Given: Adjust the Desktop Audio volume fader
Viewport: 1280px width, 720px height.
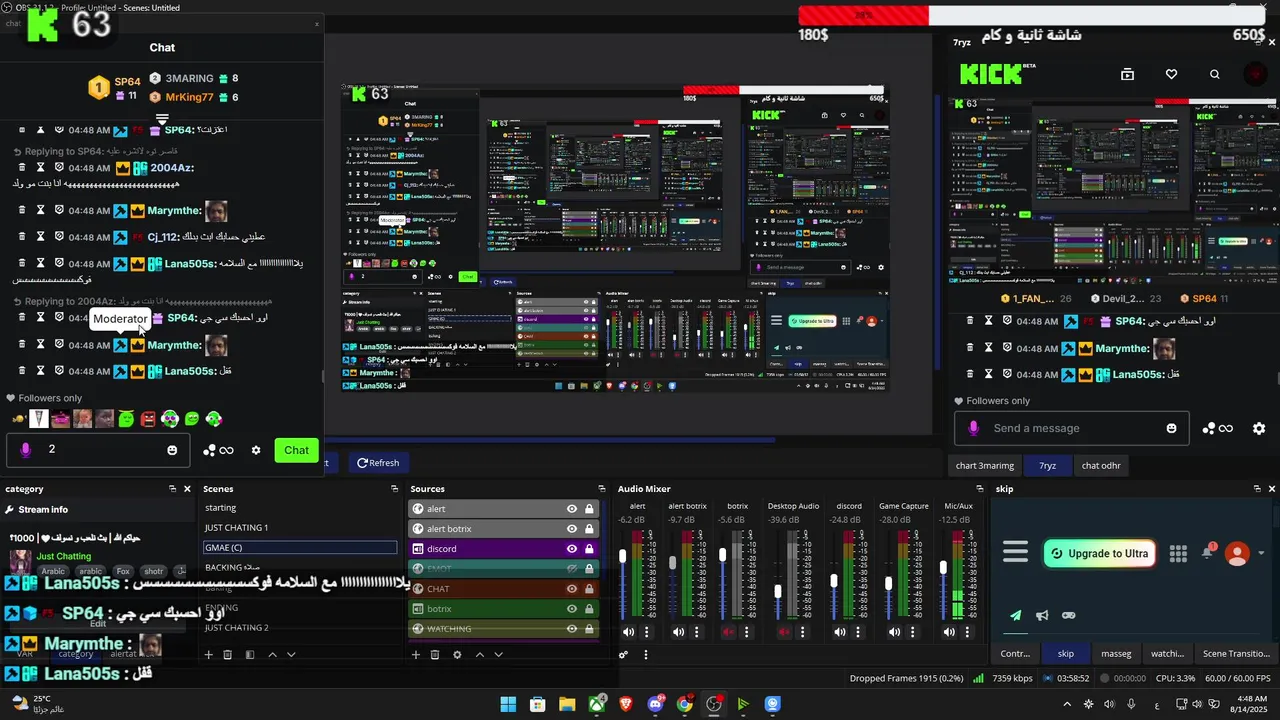Looking at the screenshot, I should pyautogui.click(x=778, y=592).
